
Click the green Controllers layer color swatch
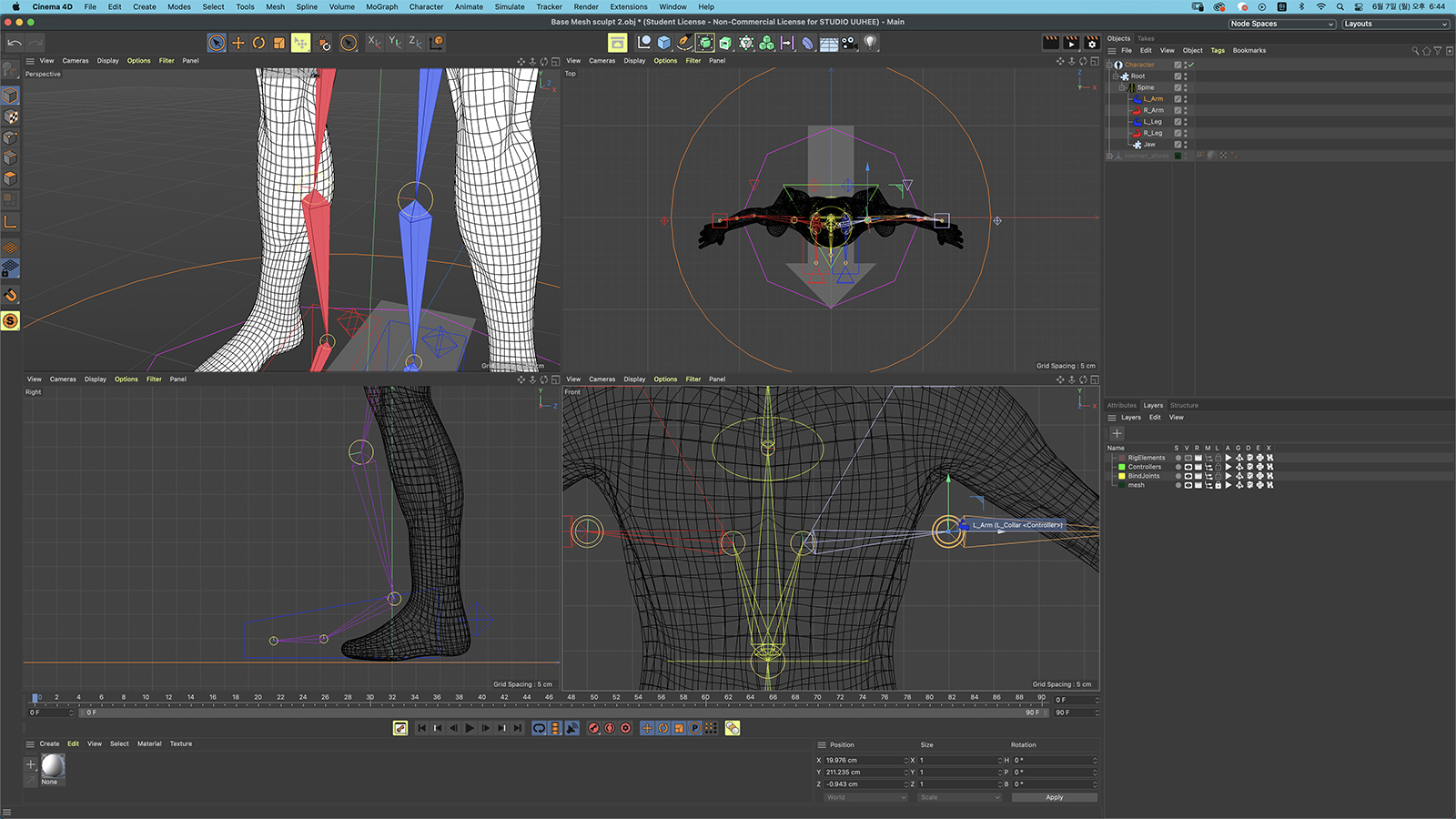(x=1122, y=467)
